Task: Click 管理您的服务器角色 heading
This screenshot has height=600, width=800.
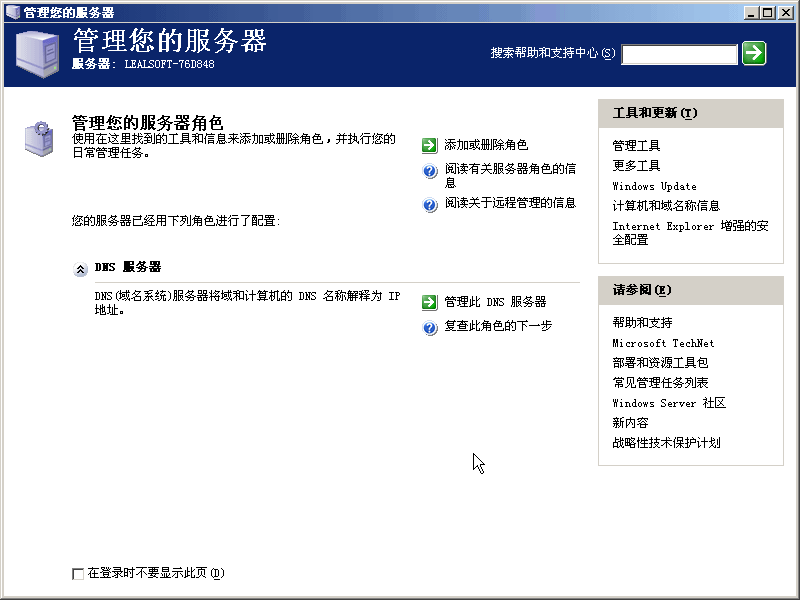Action: click(x=147, y=123)
